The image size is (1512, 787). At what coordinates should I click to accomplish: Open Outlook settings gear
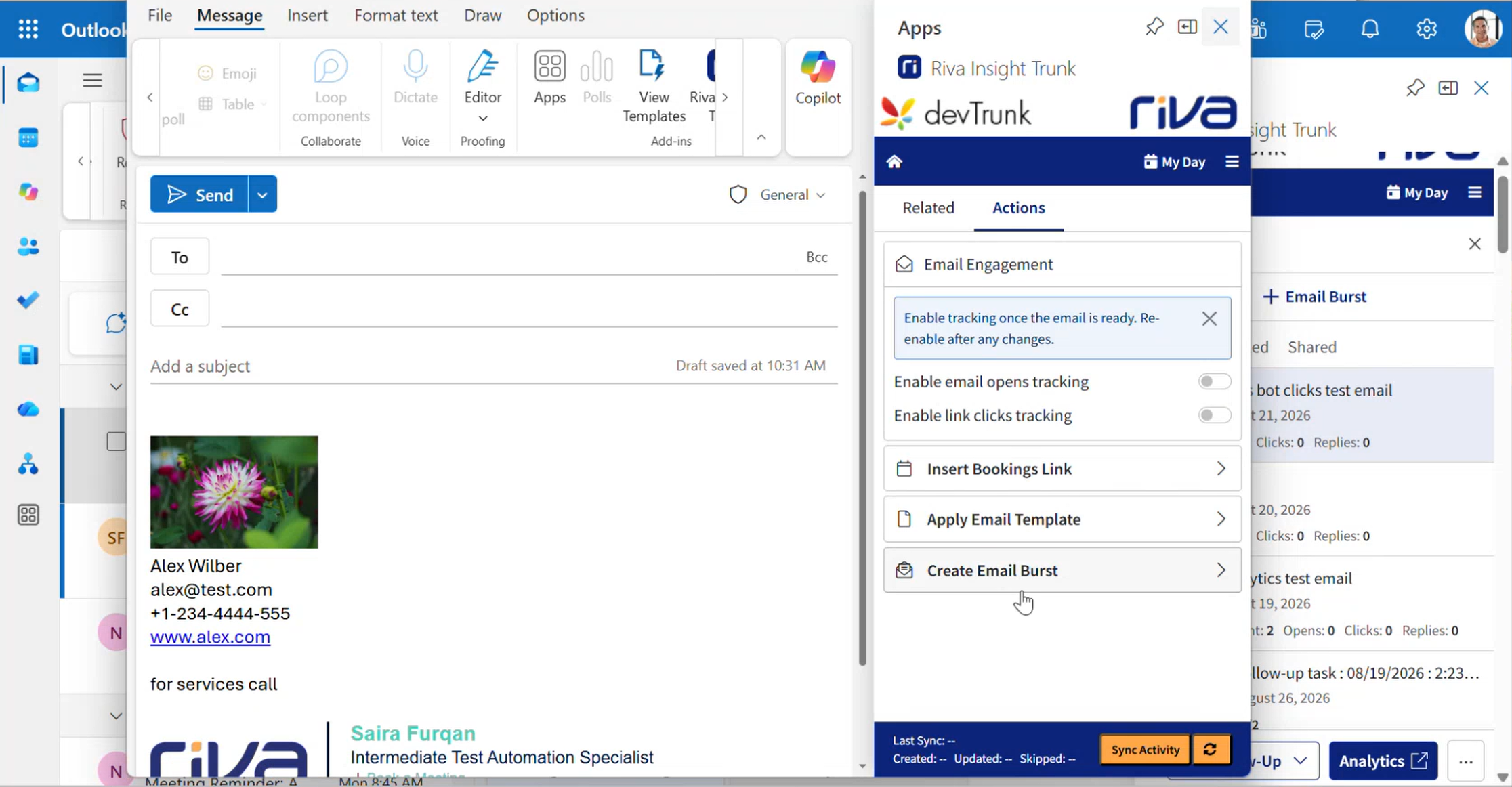1426,29
